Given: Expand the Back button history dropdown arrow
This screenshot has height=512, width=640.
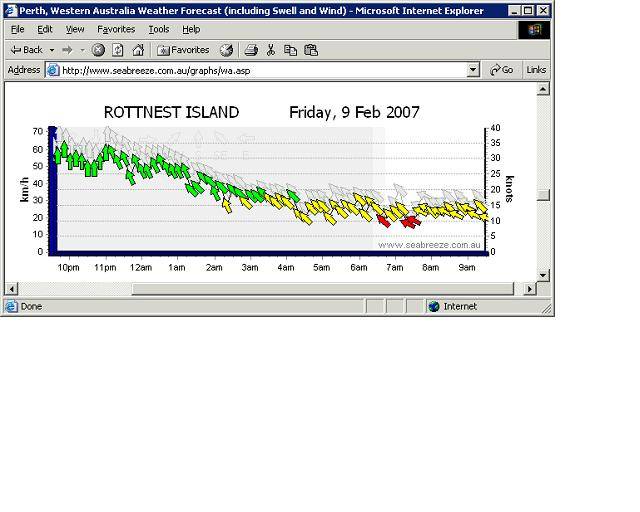Looking at the screenshot, I should (52, 50).
